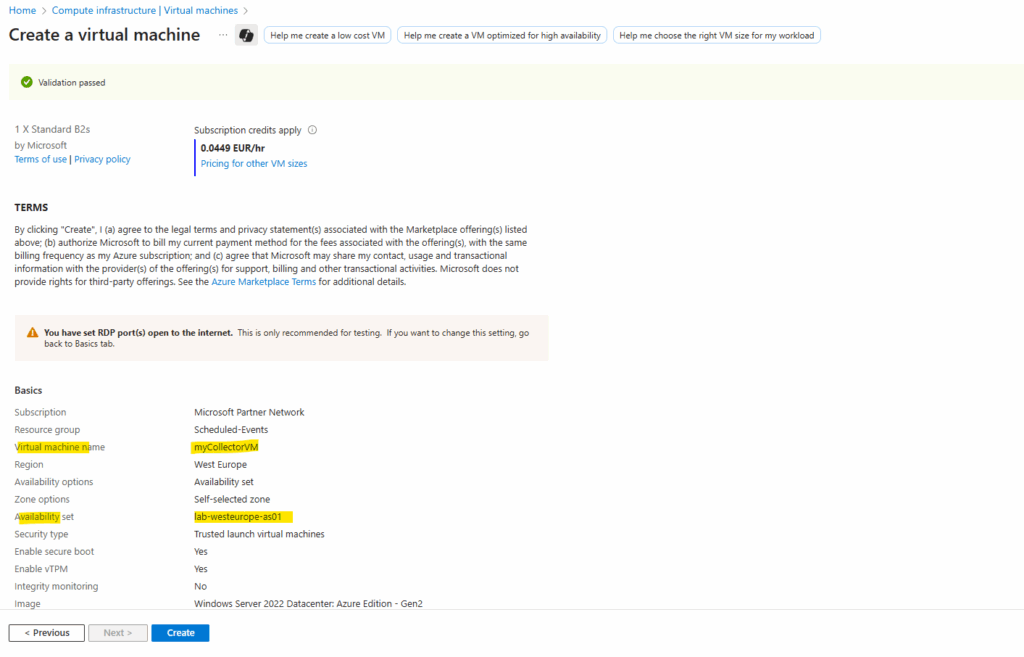Click the Previous button
This screenshot has height=657, width=1024.
[x=46, y=633]
